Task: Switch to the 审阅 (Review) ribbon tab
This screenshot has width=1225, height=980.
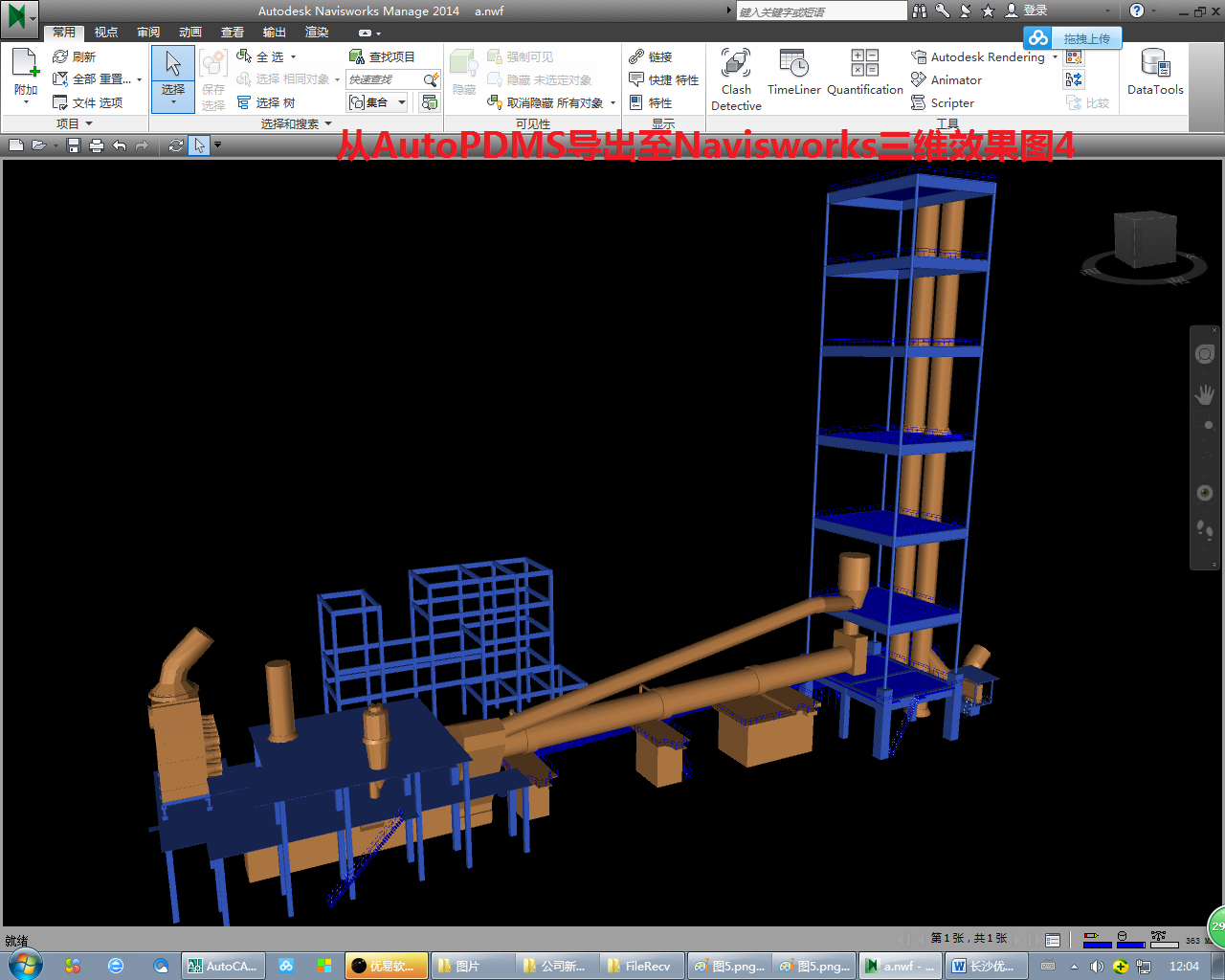Action: point(148,32)
